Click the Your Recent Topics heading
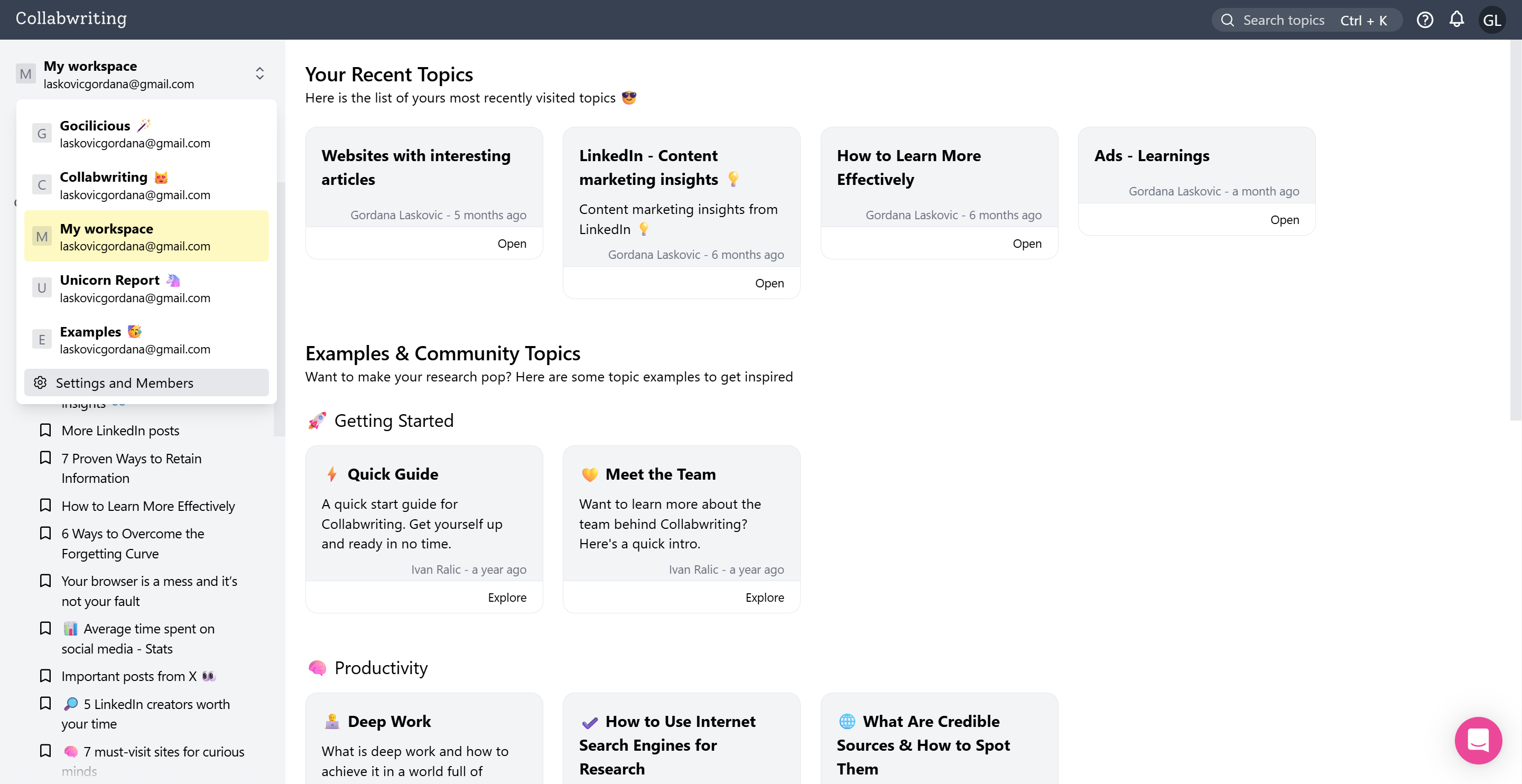Screen dimensions: 1522x784 pyautogui.click(x=389, y=74)
